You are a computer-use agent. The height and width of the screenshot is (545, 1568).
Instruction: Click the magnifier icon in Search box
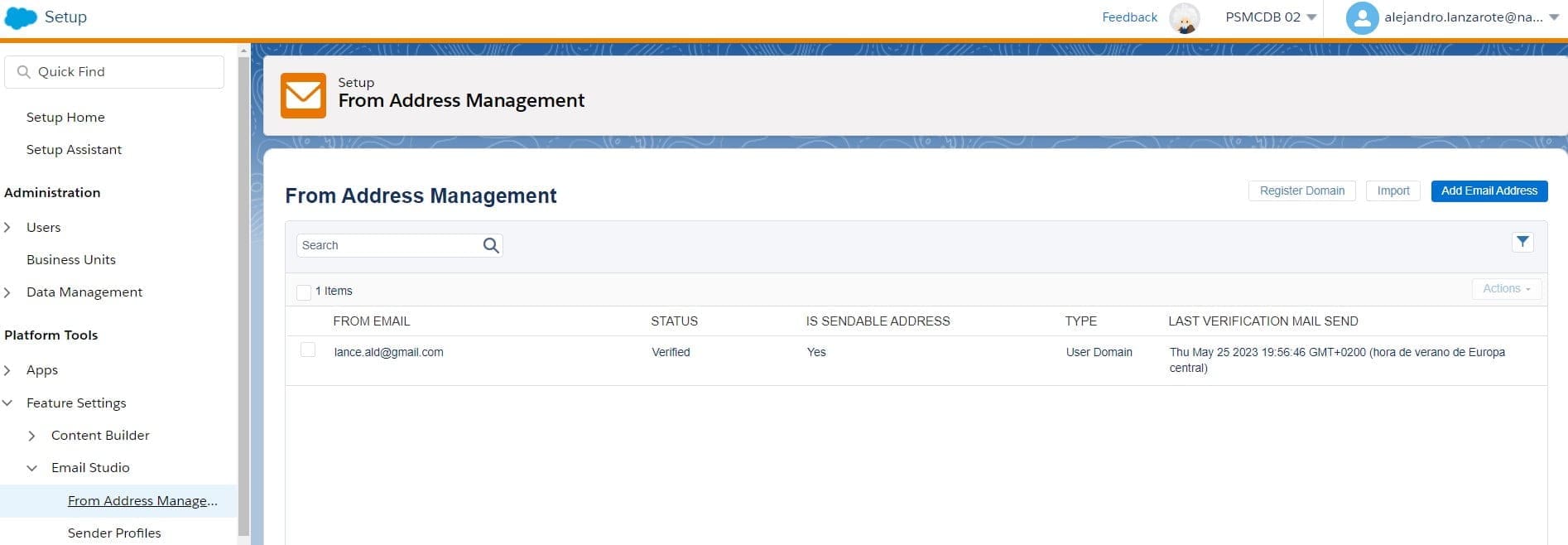click(x=491, y=245)
